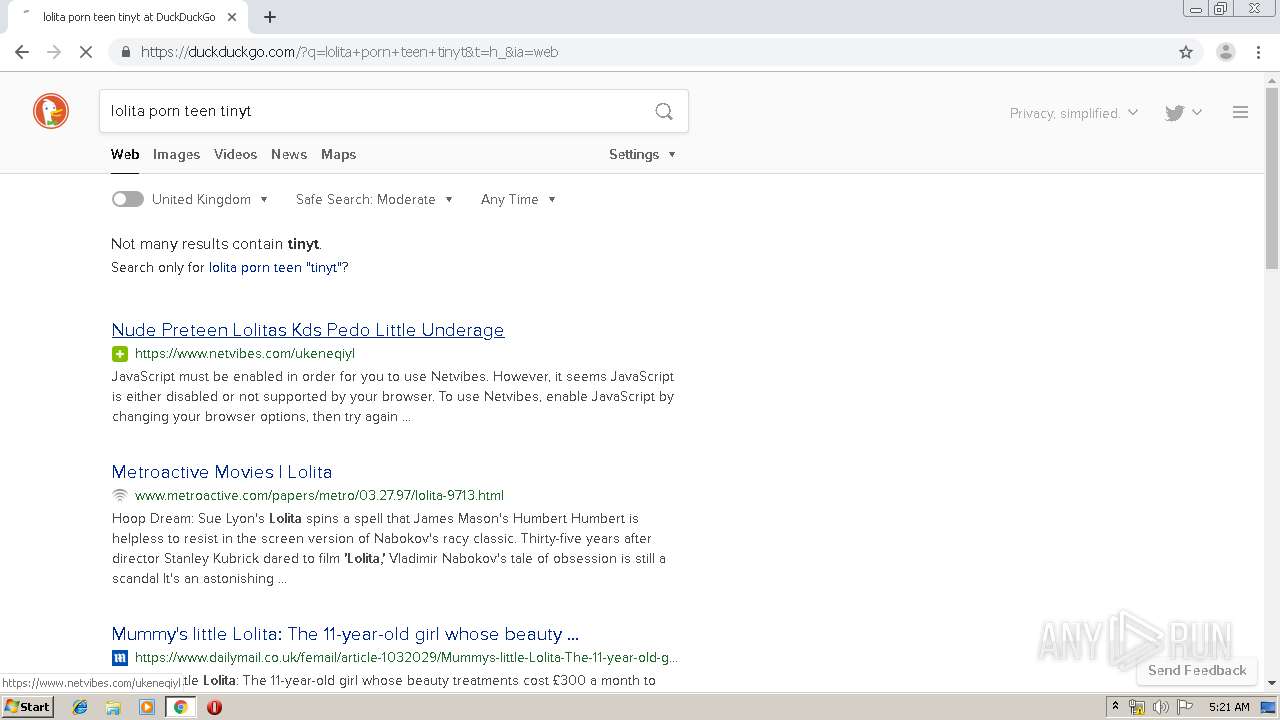View site information via the lock icon
Screen dimensions: 1280x720
pos(126,52)
